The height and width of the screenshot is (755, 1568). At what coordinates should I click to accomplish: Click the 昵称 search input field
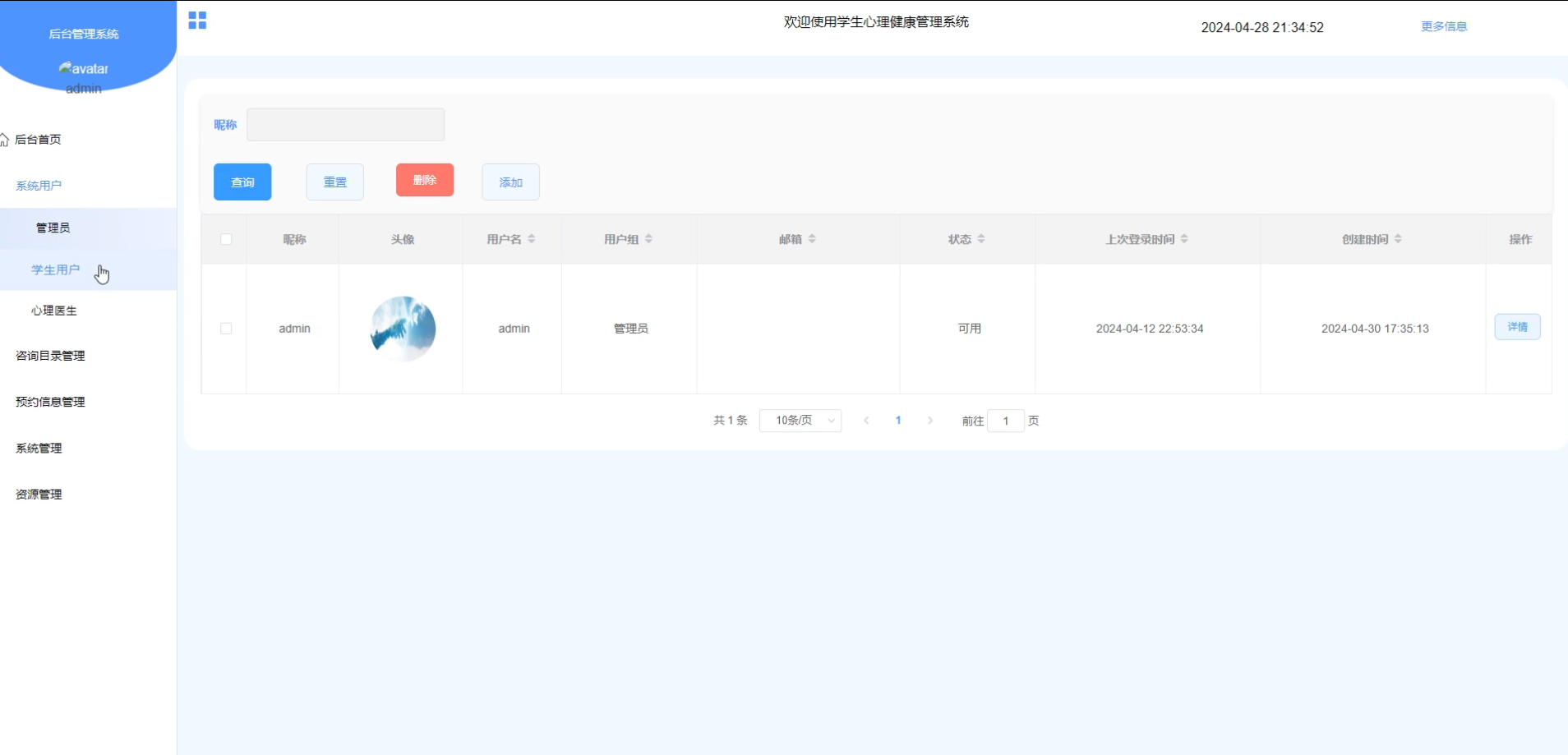pos(345,125)
